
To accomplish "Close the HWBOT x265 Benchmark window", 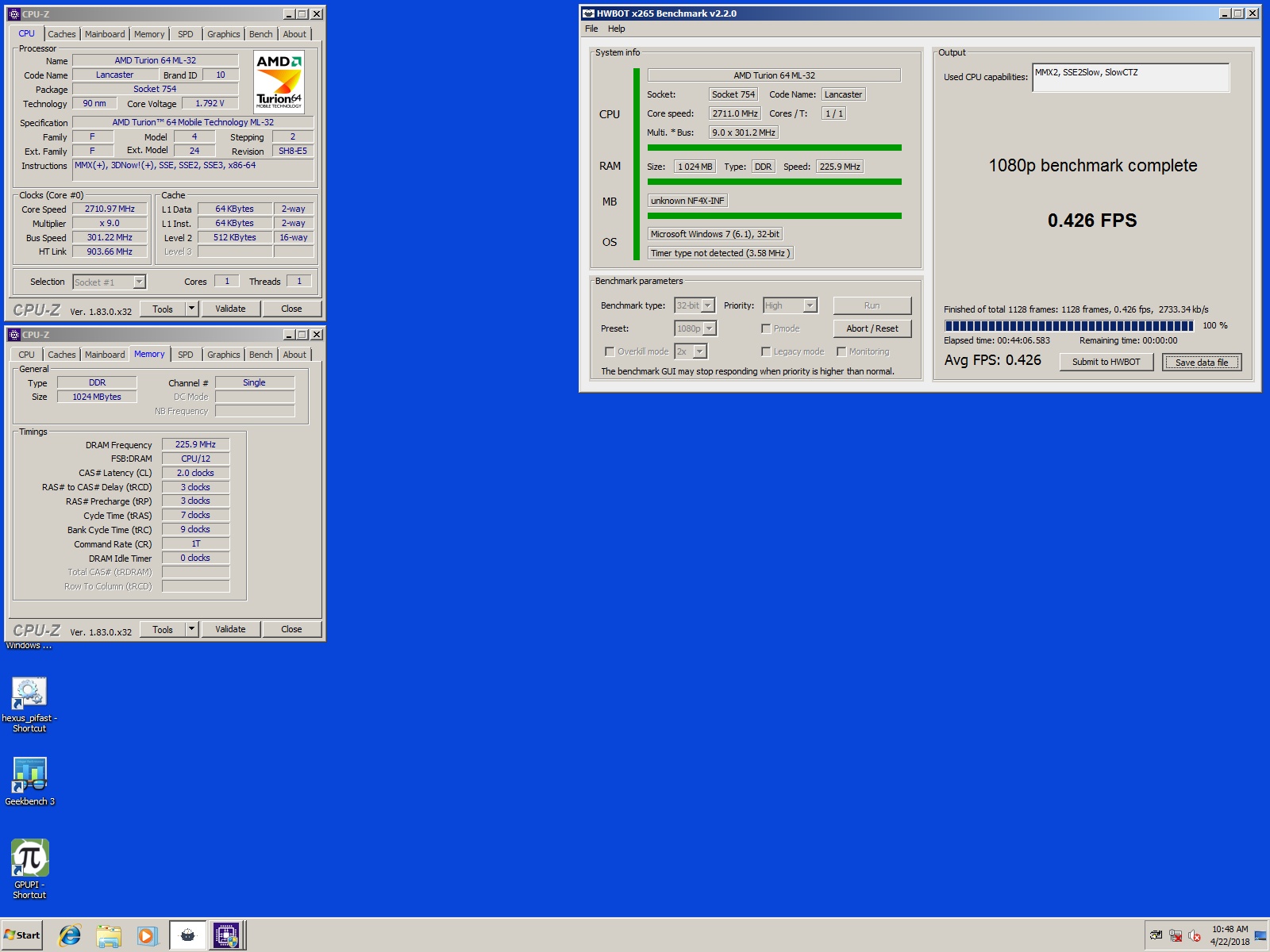I will pyautogui.click(x=1253, y=13).
